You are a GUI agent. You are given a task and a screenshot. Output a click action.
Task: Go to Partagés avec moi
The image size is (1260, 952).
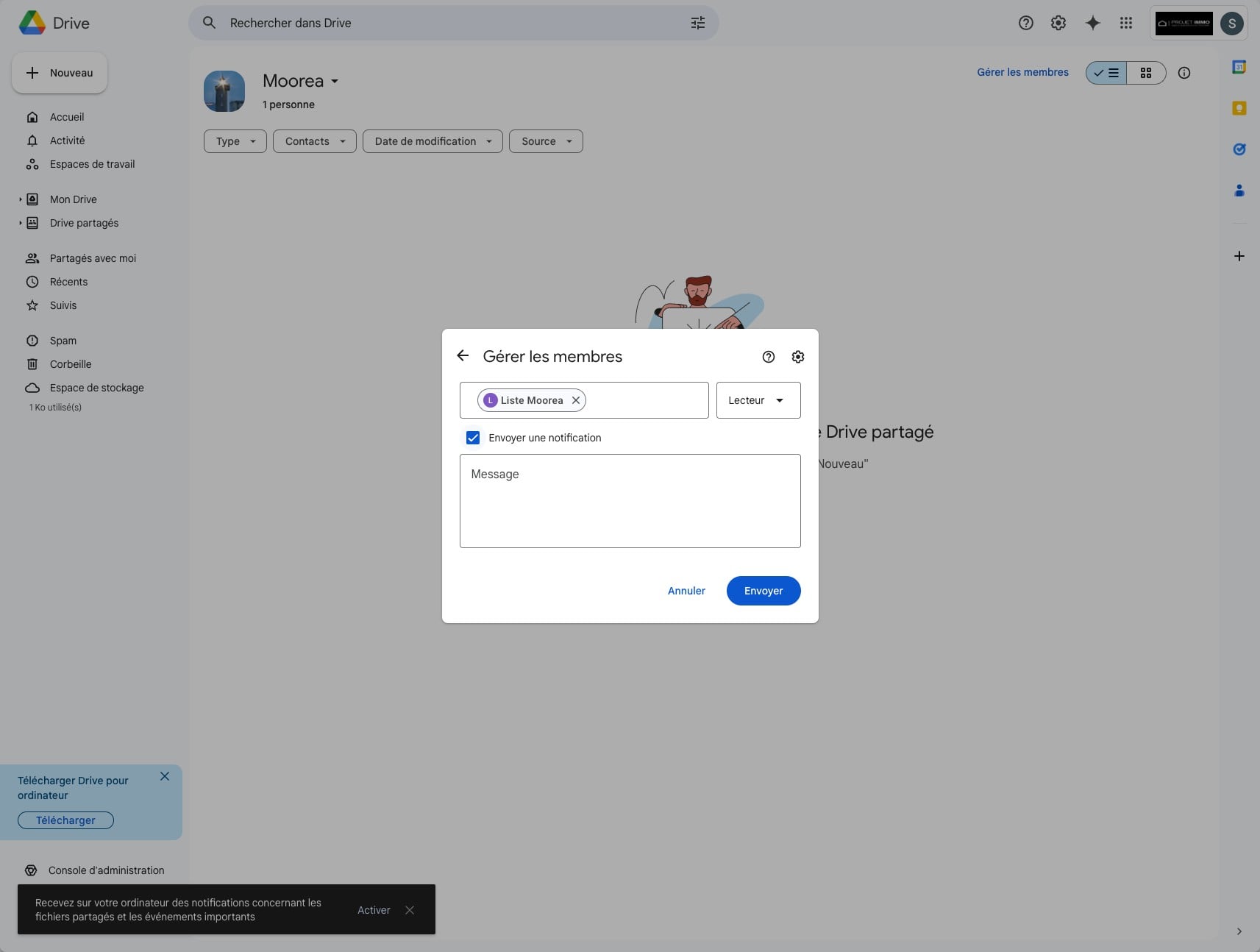click(91, 258)
